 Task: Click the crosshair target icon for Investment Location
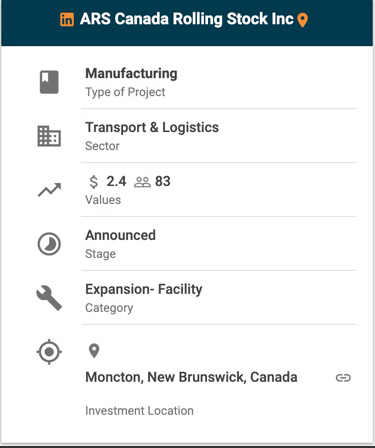pos(49,352)
